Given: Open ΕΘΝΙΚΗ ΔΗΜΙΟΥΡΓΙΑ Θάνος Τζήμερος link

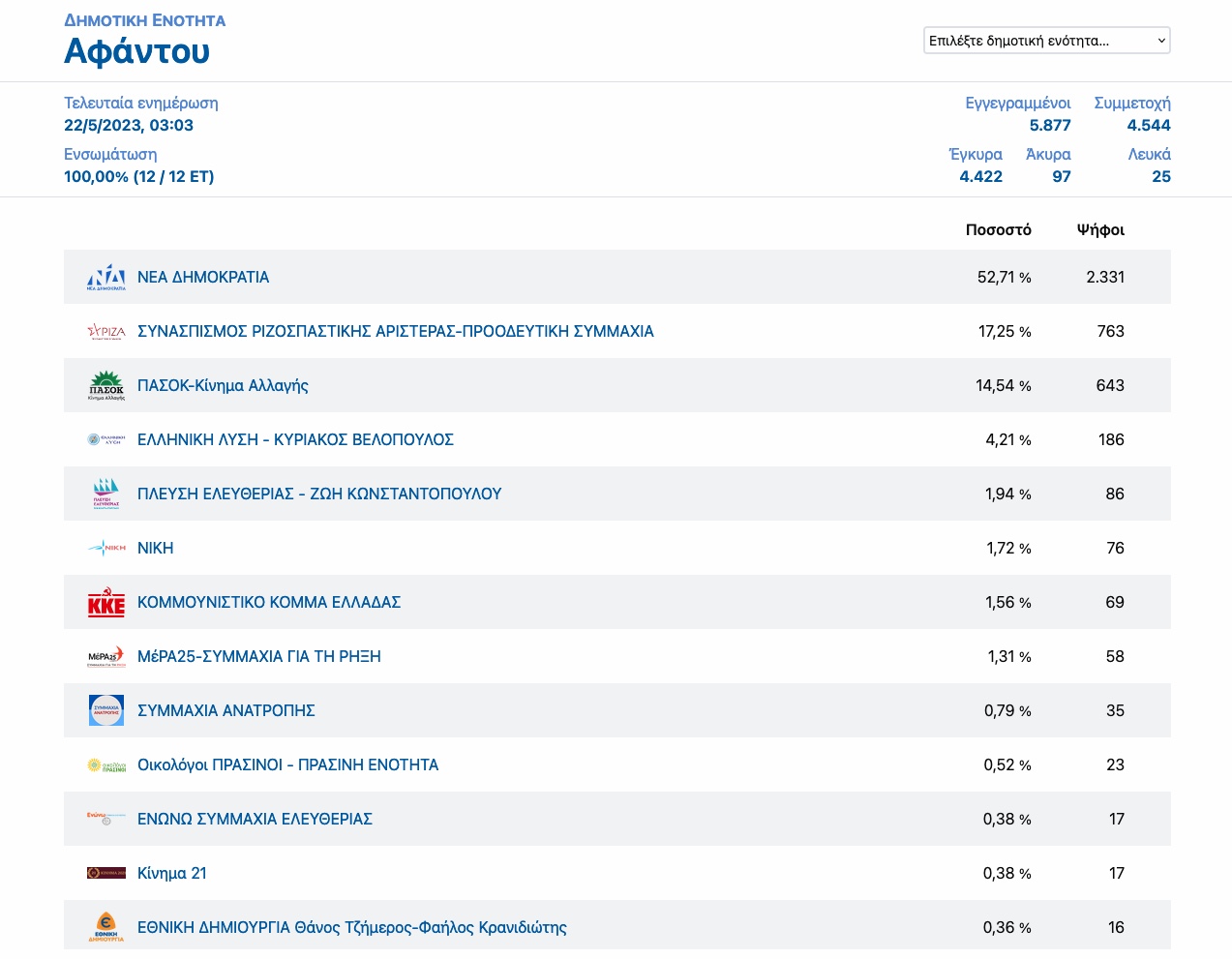Looking at the screenshot, I should point(352,927).
